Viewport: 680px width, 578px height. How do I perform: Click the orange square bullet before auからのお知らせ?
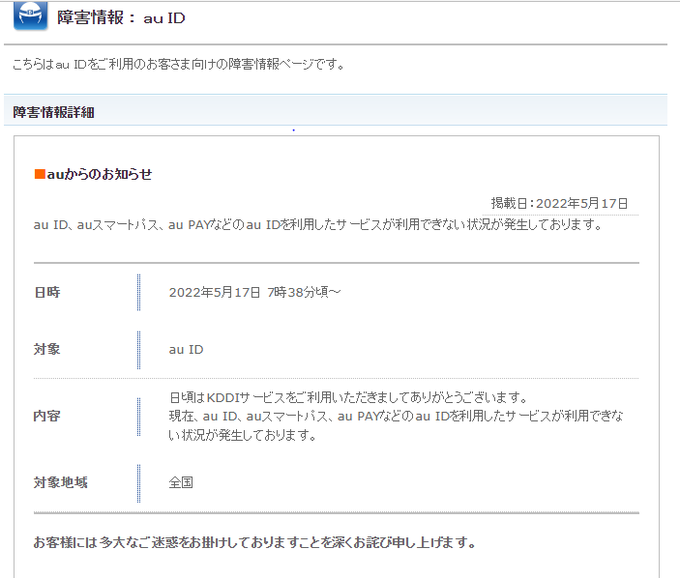point(40,174)
